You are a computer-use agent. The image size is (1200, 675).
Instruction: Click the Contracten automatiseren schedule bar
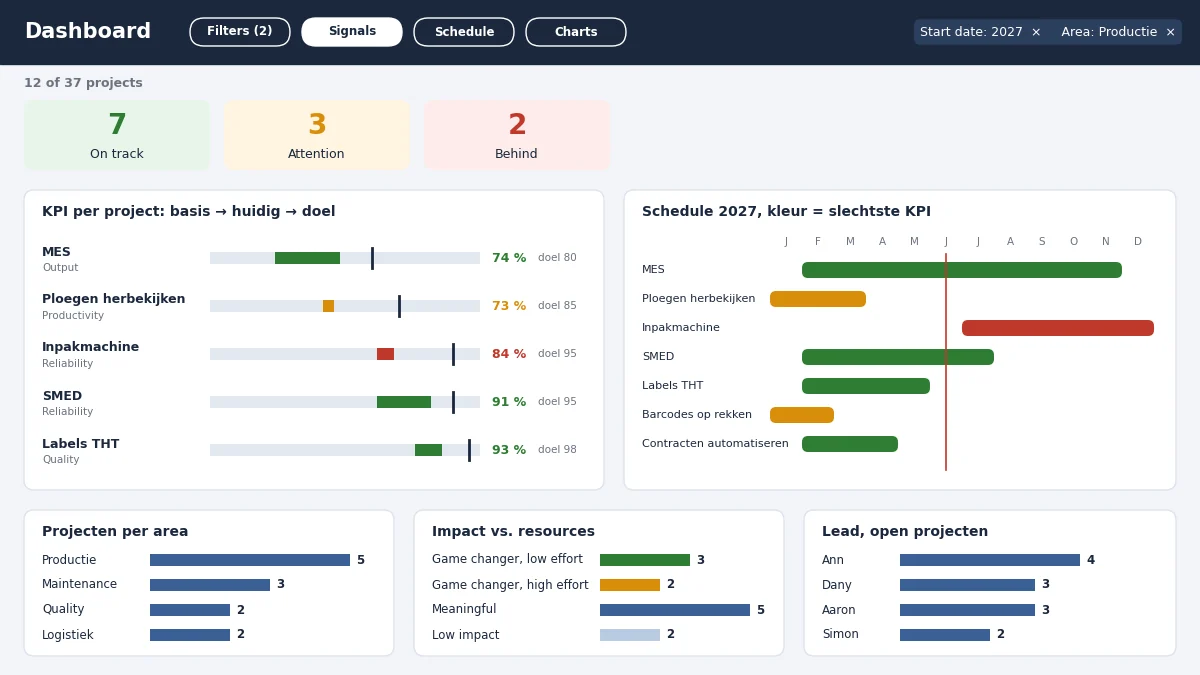click(850, 444)
